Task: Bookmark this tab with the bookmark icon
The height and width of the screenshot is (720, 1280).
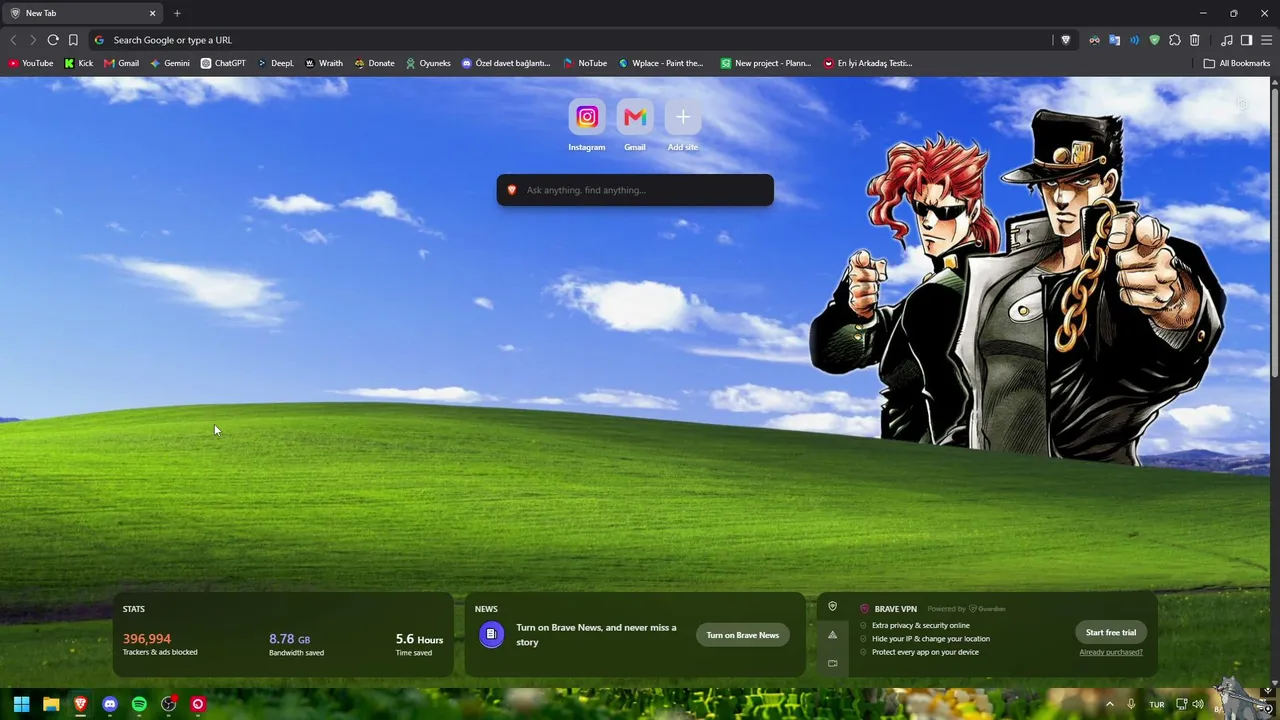Action: (73, 40)
